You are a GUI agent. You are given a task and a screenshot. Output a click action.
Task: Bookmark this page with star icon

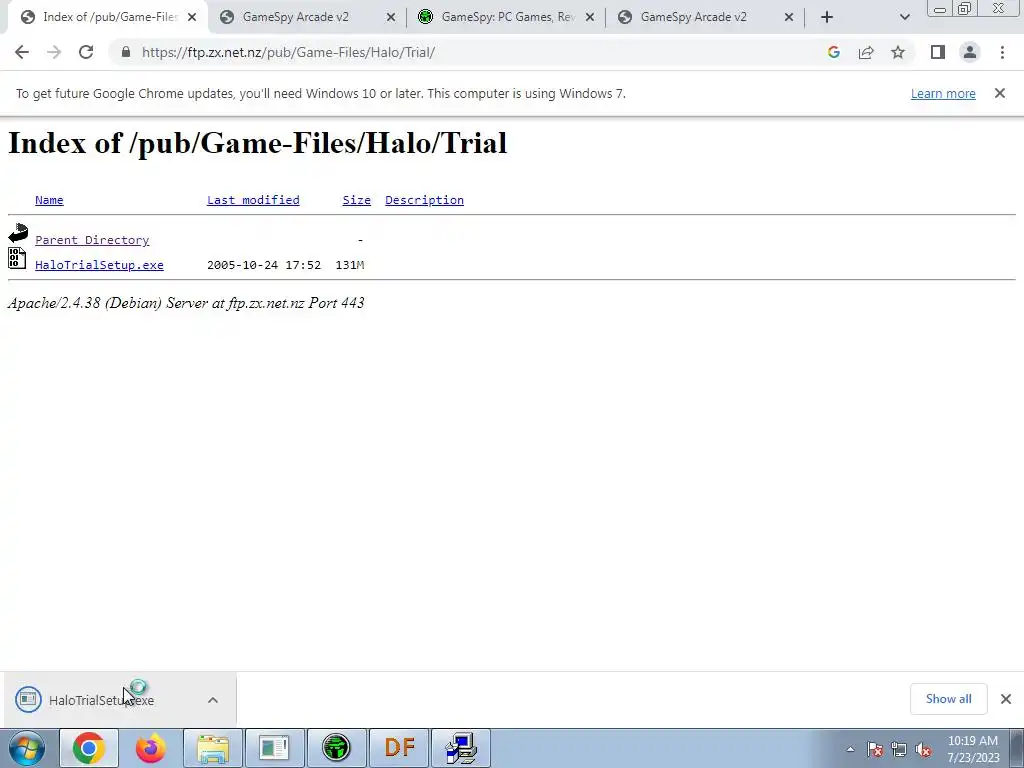(x=898, y=52)
